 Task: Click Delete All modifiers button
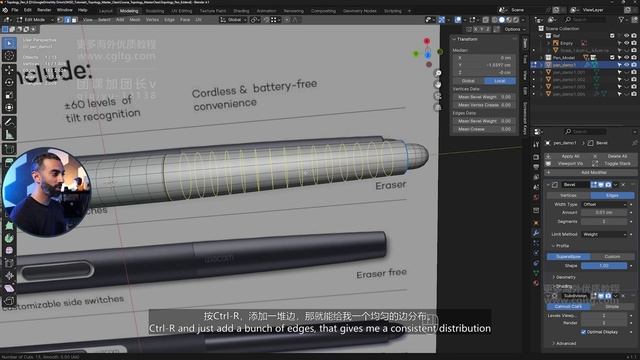tap(614, 156)
